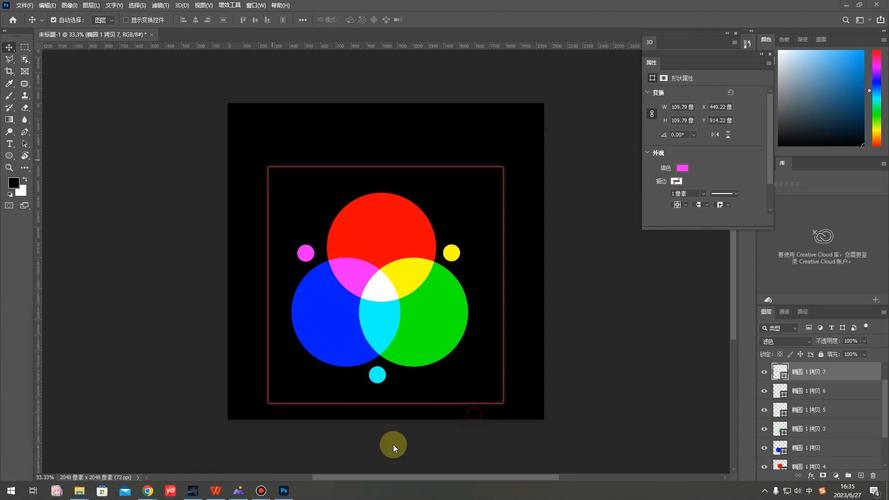
Task: Uncheck the 自动选择 checkbox
Action: pos(53,20)
